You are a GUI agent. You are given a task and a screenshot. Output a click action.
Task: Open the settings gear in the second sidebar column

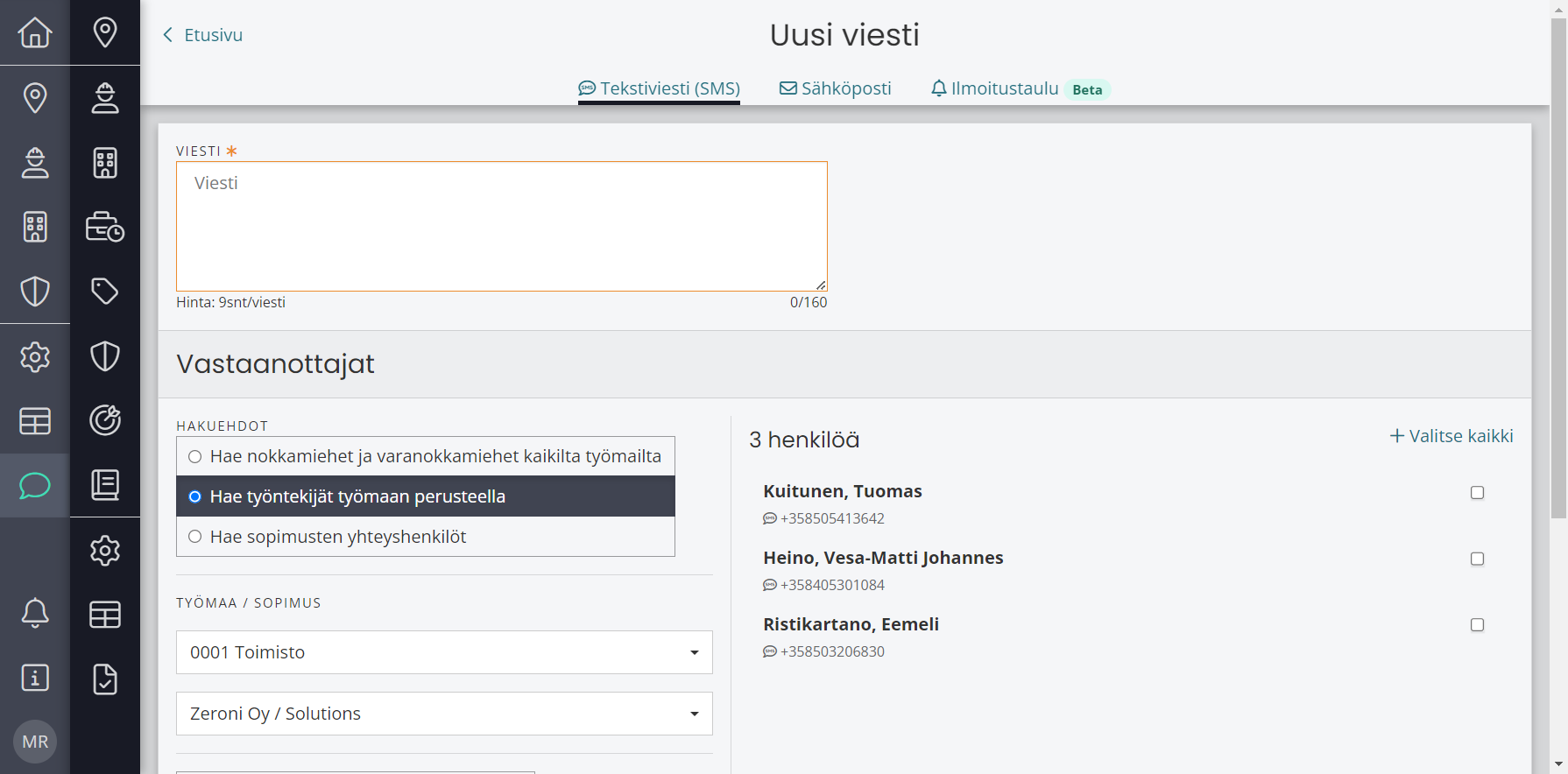tap(105, 551)
